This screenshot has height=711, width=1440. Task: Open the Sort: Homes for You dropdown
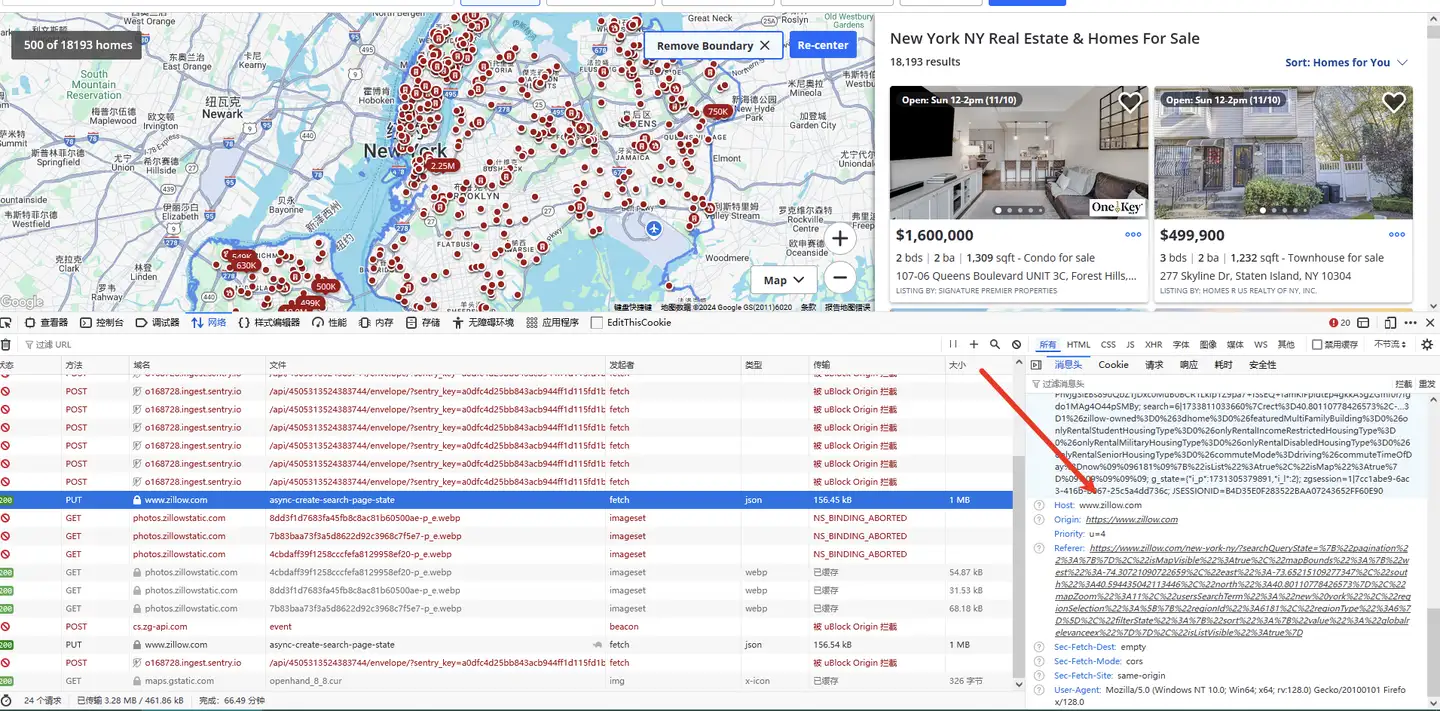pyautogui.click(x=1346, y=63)
